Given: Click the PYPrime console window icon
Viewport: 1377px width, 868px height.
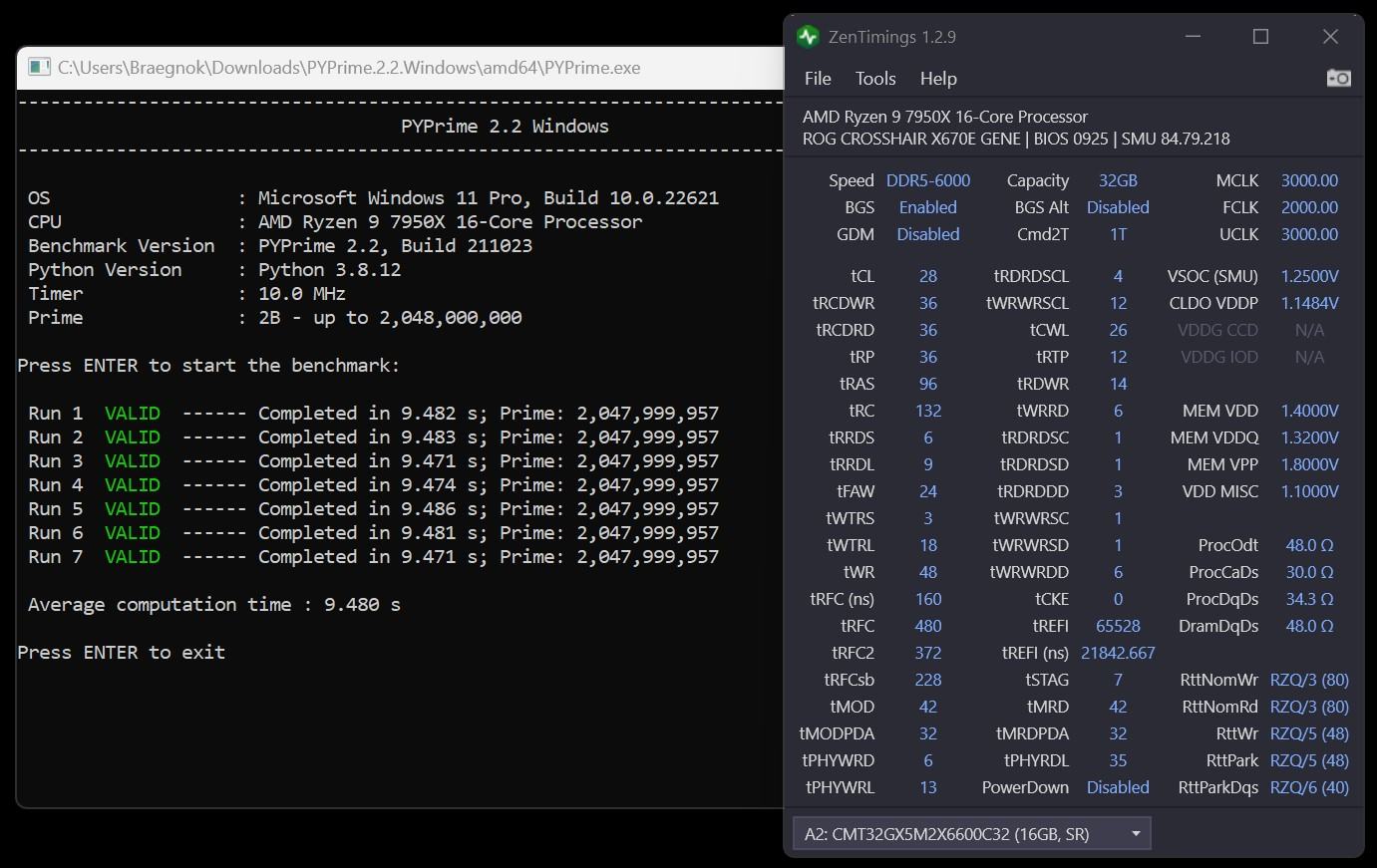Looking at the screenshot, I should tap(39, 67).
